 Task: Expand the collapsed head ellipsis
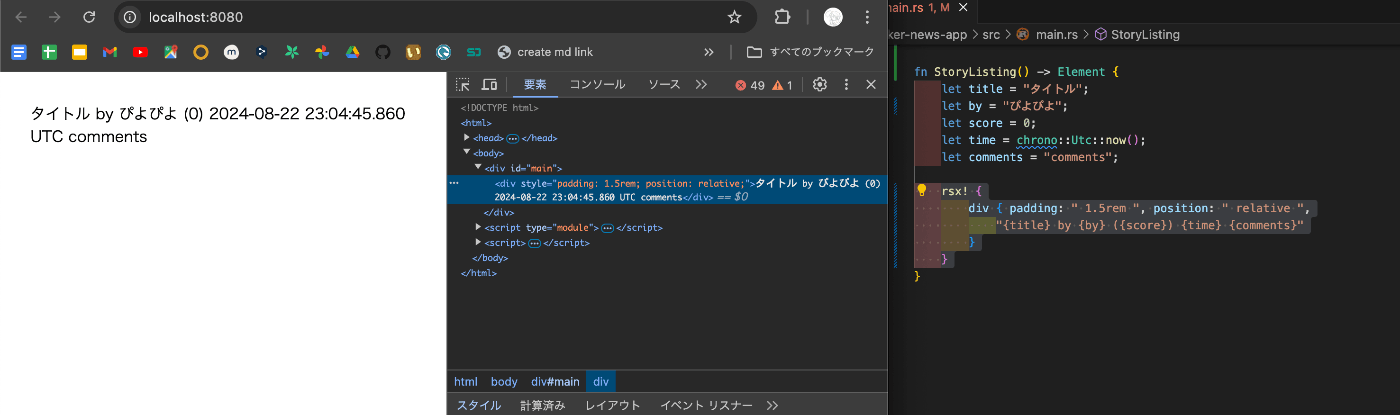coord(513,138)
